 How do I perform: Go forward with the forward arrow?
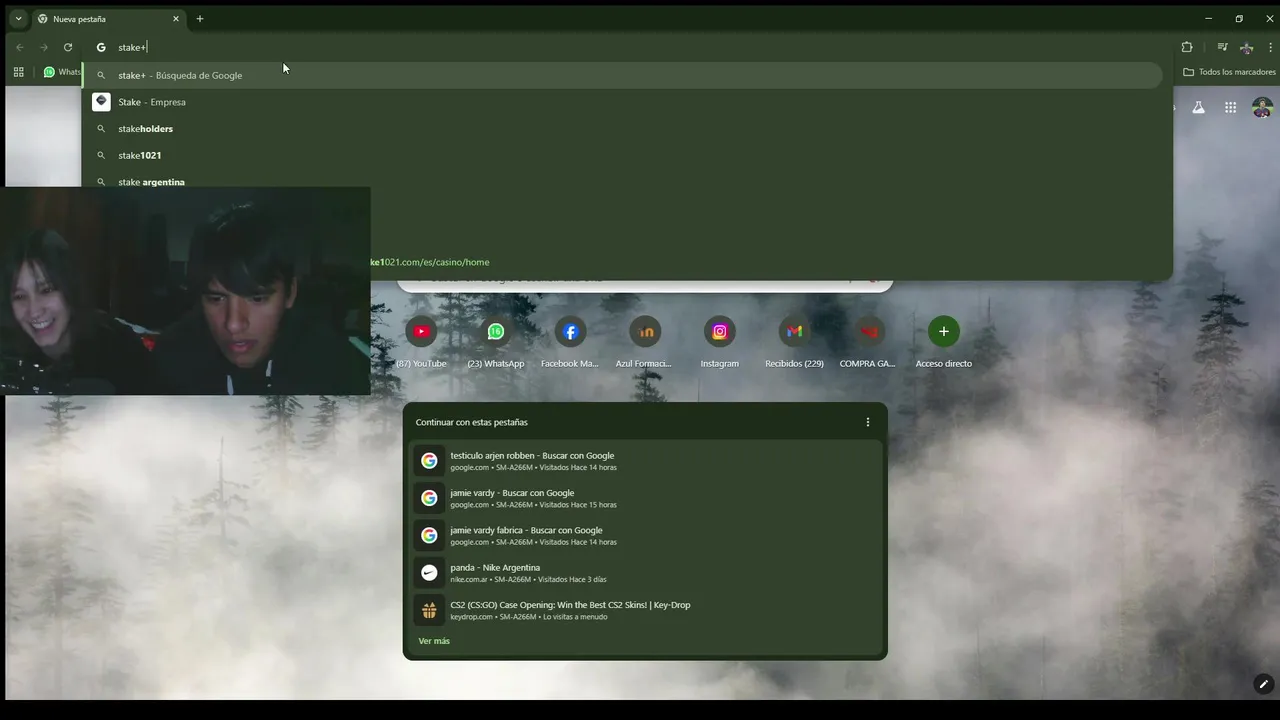43,47
